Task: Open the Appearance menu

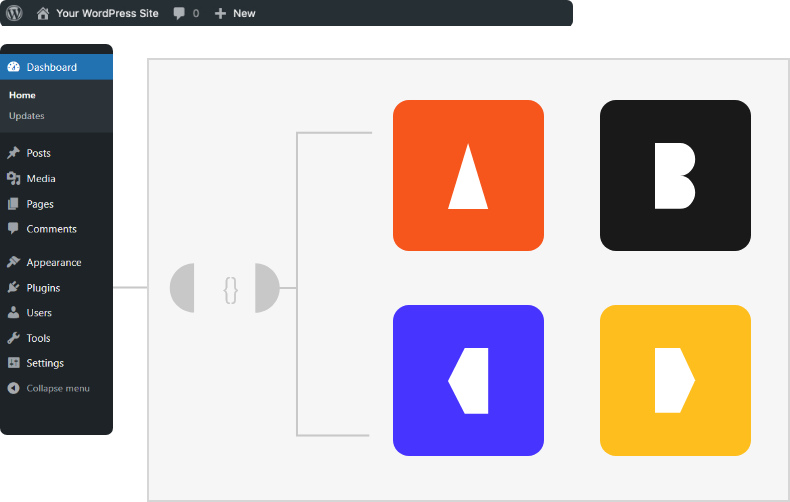Action: [x=54, y=263]
